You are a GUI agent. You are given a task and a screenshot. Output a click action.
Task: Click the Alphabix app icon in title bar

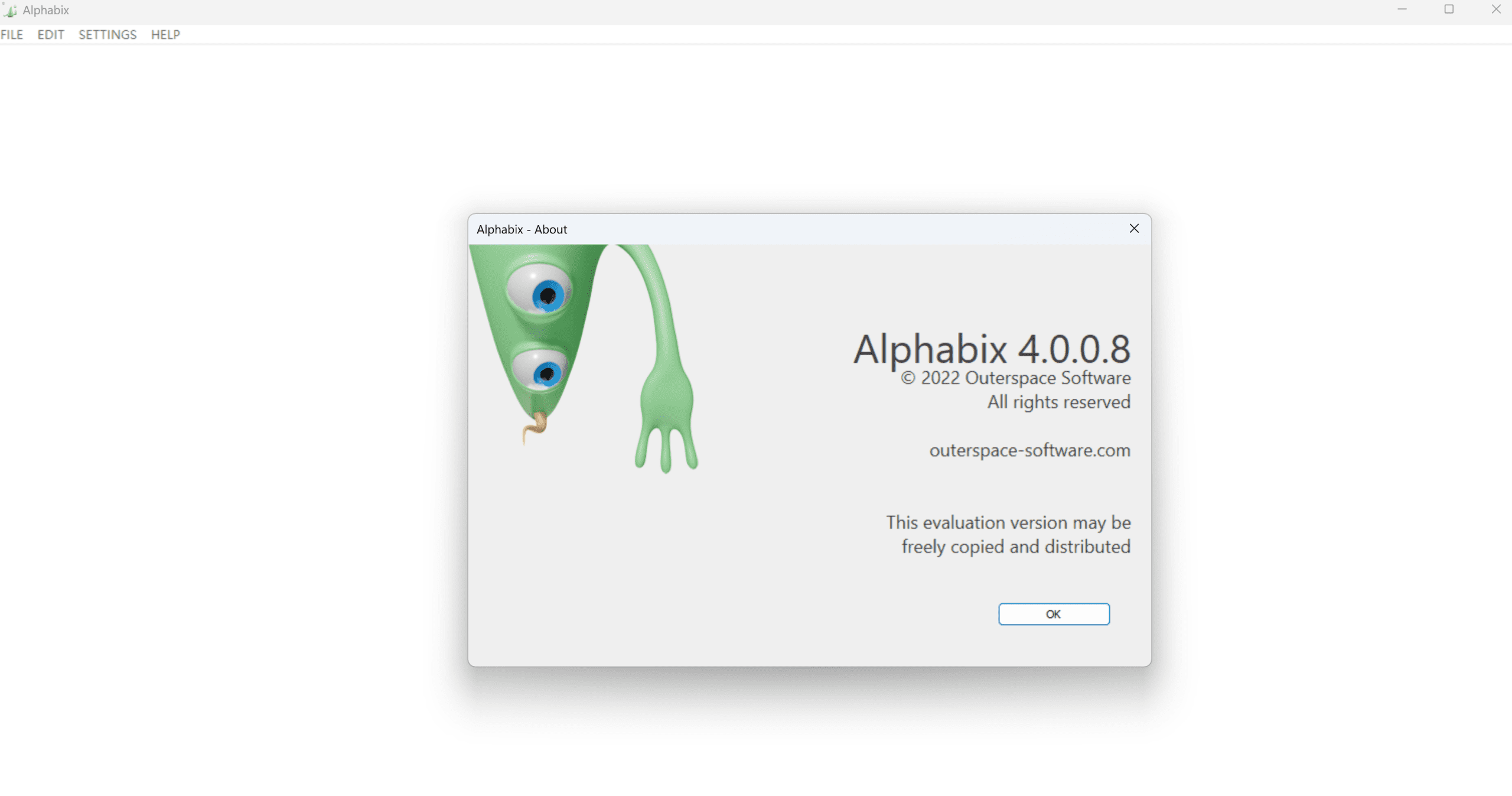pos(9,10)
